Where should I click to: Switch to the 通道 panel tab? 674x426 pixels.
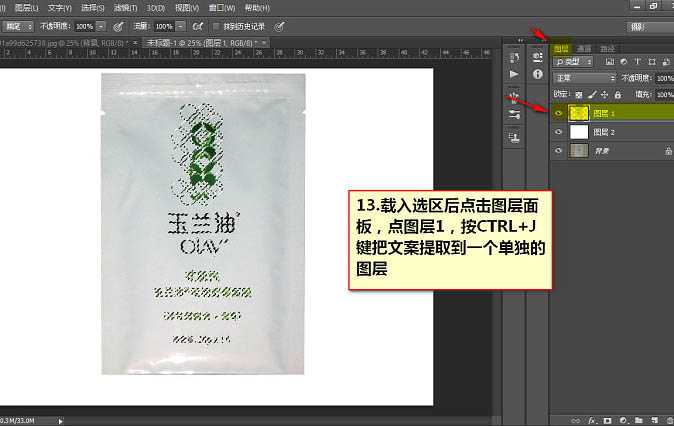[584, 47]
